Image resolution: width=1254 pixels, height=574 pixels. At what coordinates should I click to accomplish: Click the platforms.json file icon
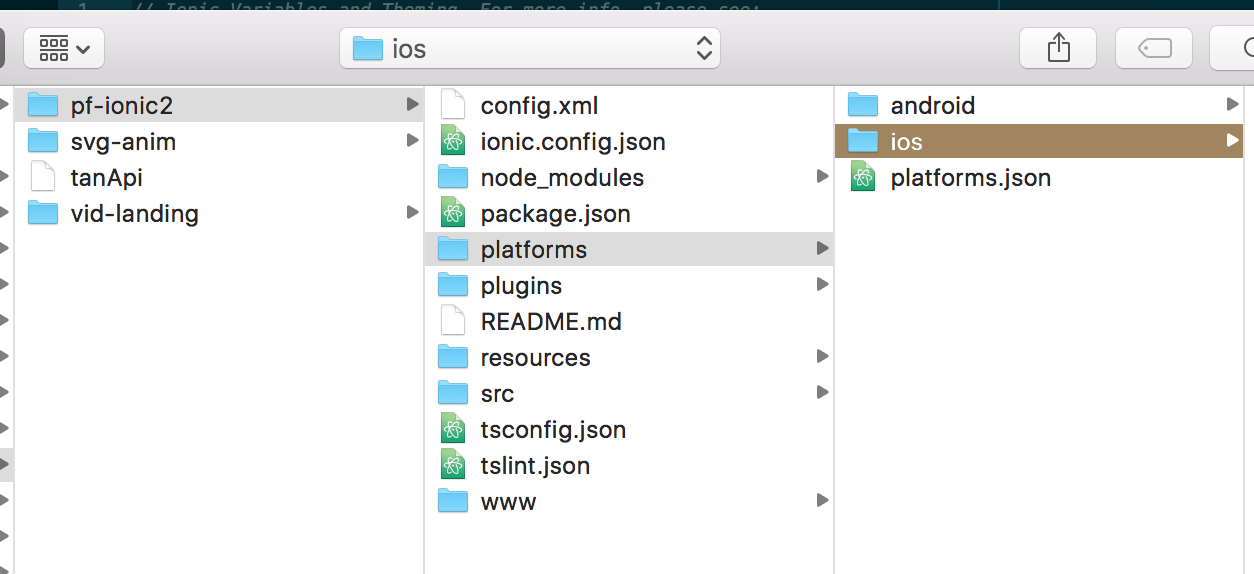click(x=863, y=178)
